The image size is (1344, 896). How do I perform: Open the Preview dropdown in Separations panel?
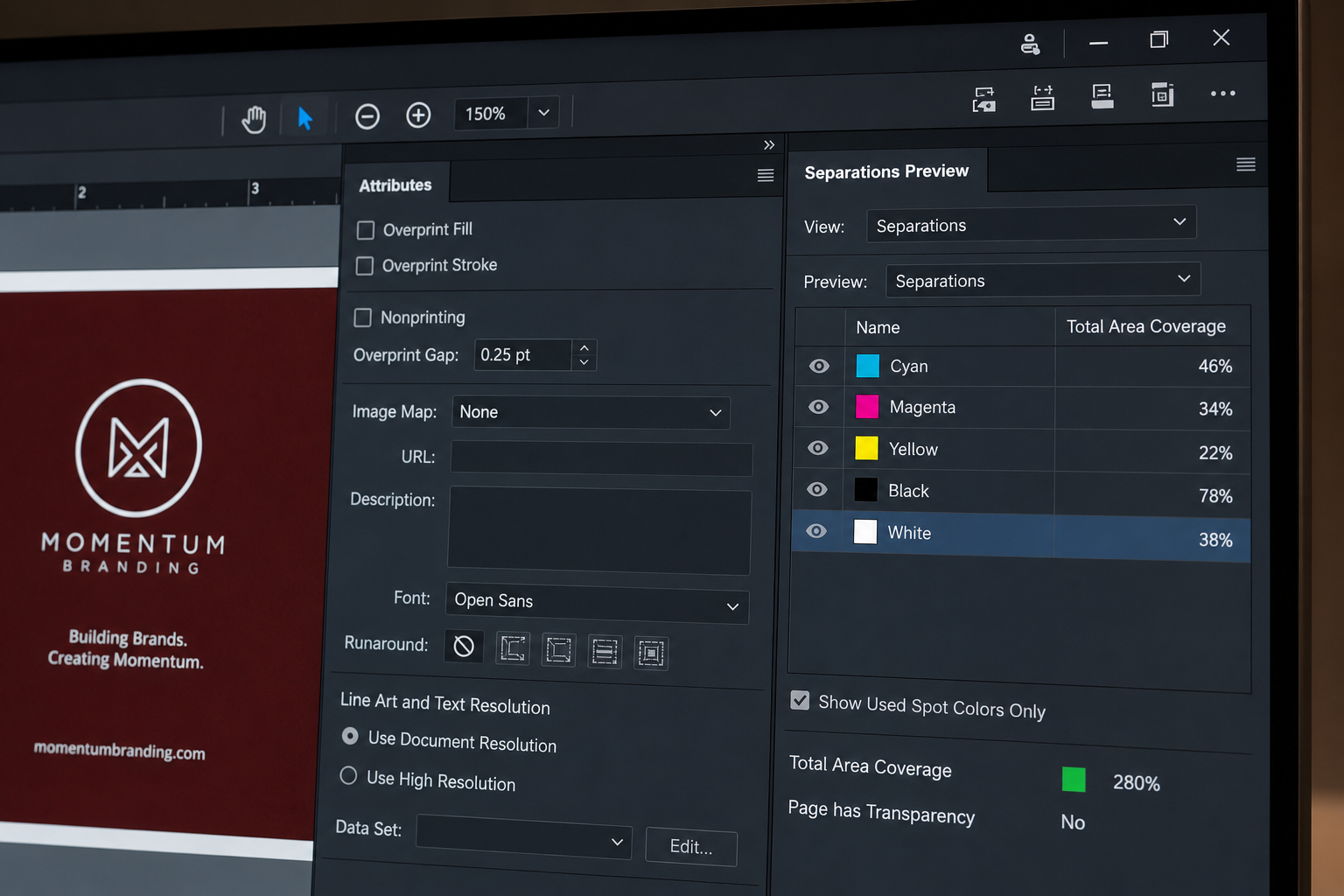pos(1043,280)
